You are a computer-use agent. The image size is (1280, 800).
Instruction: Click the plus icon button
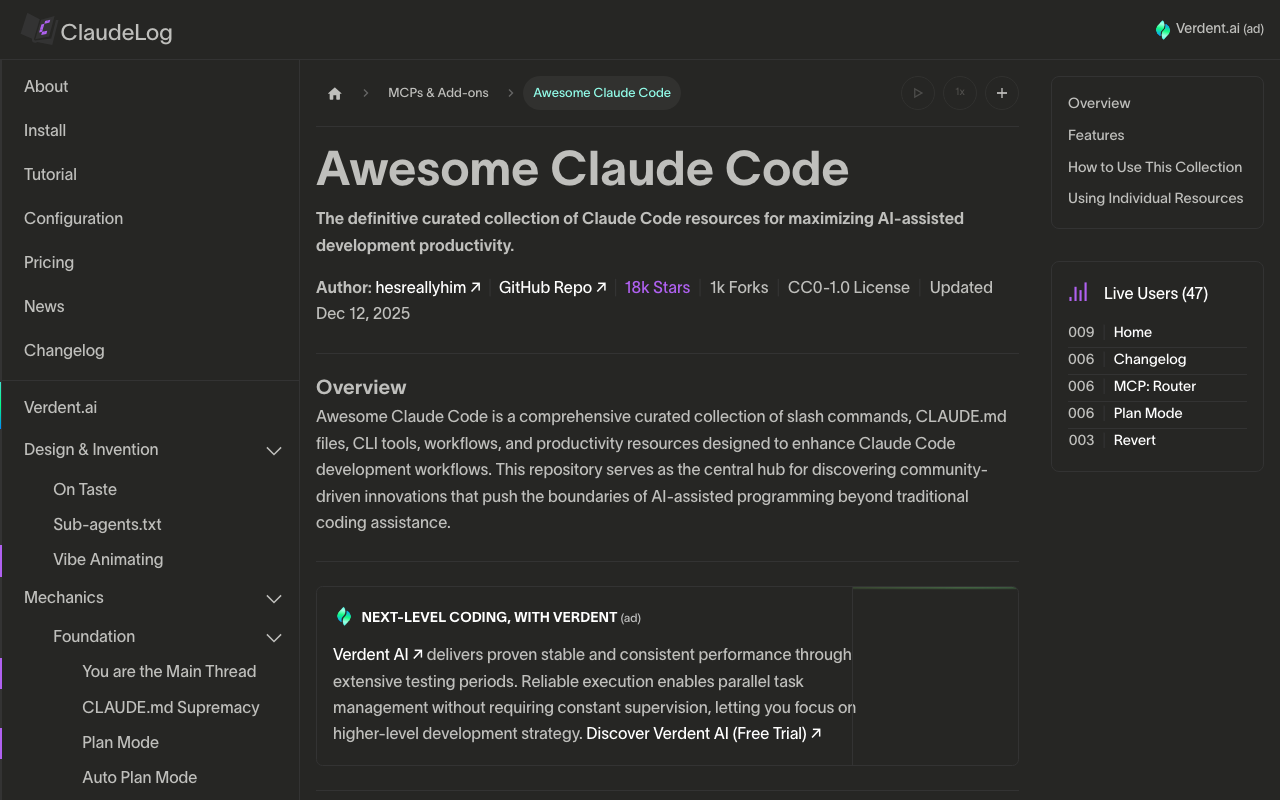(1002, 93)
